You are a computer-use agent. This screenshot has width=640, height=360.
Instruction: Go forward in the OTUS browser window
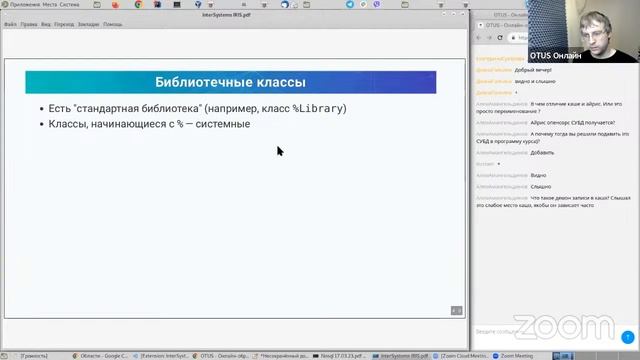[489, 38]
